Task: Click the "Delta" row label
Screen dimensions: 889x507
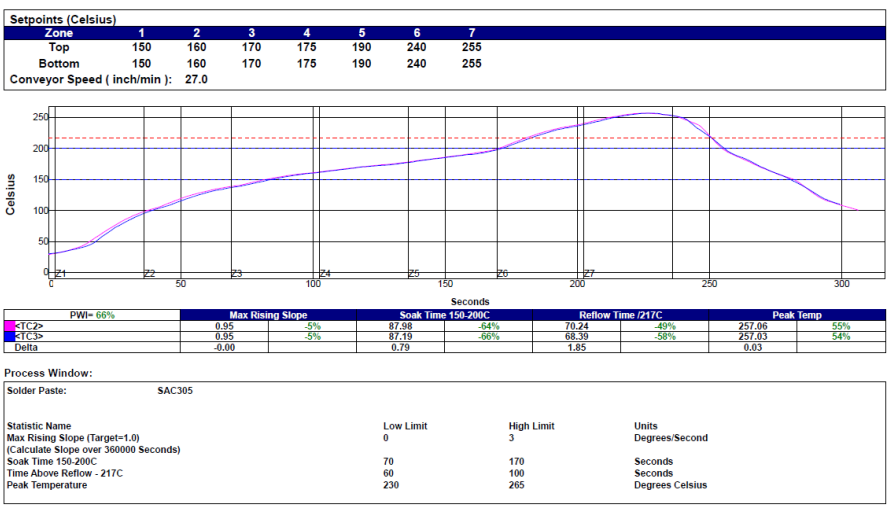Action: click(27, 347)
